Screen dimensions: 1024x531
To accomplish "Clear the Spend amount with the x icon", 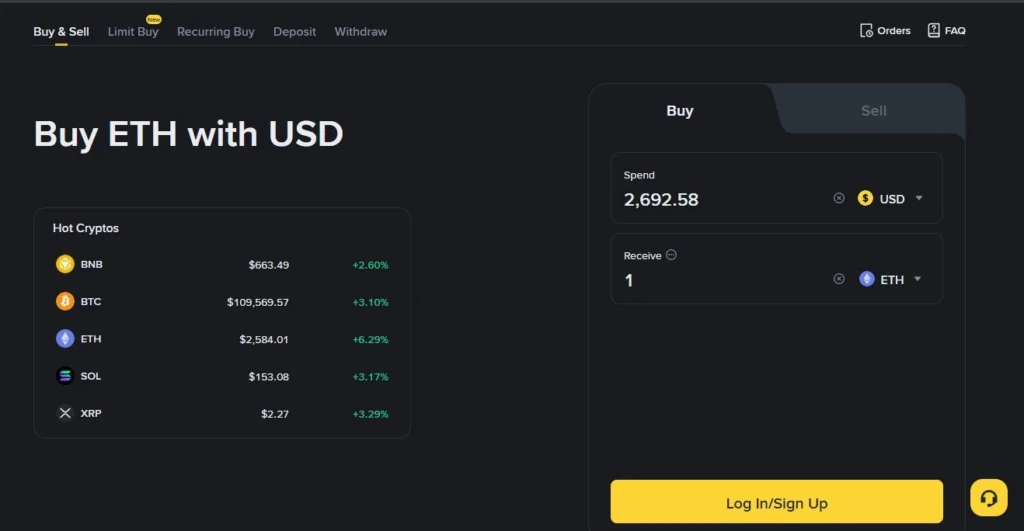I will pyautogui.click(x=839, y=198).
